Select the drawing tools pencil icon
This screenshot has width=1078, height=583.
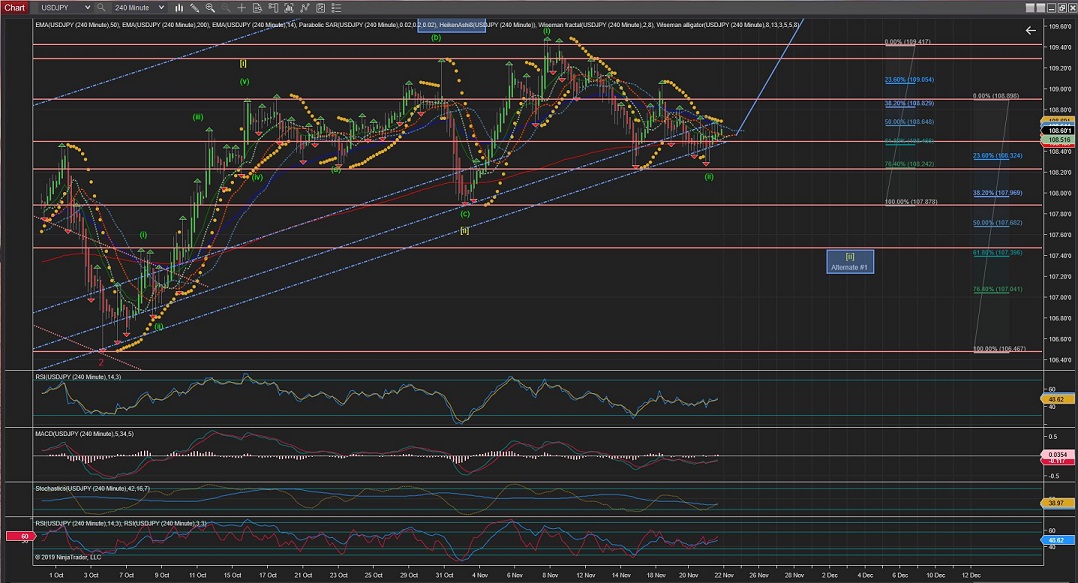click(194, 7)
